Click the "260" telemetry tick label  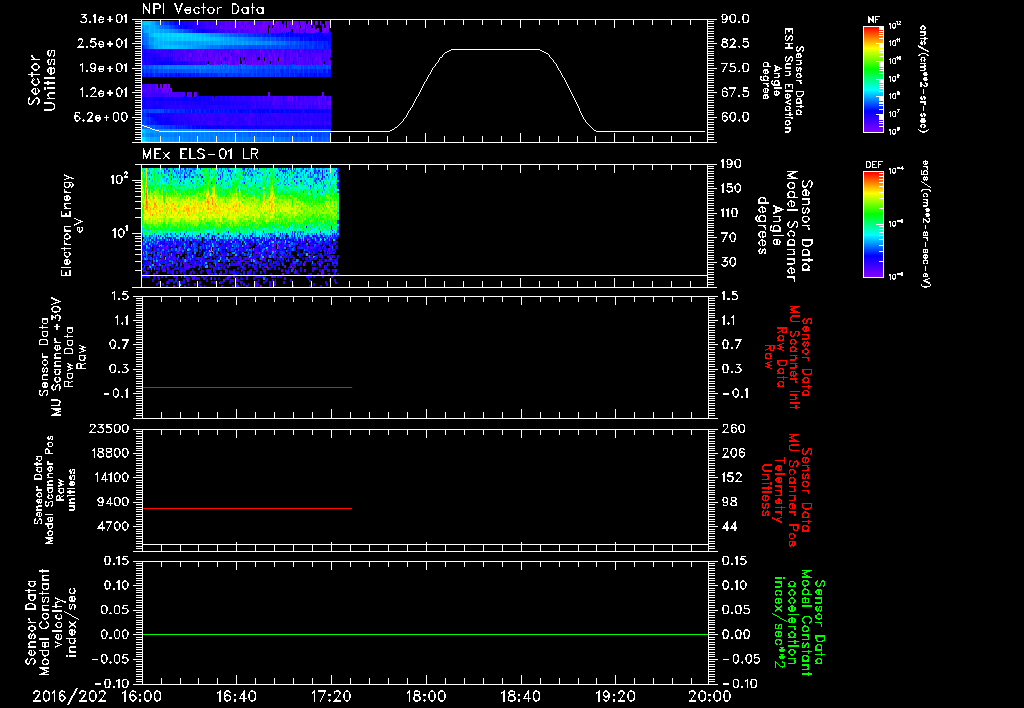(x=731, y=428)
